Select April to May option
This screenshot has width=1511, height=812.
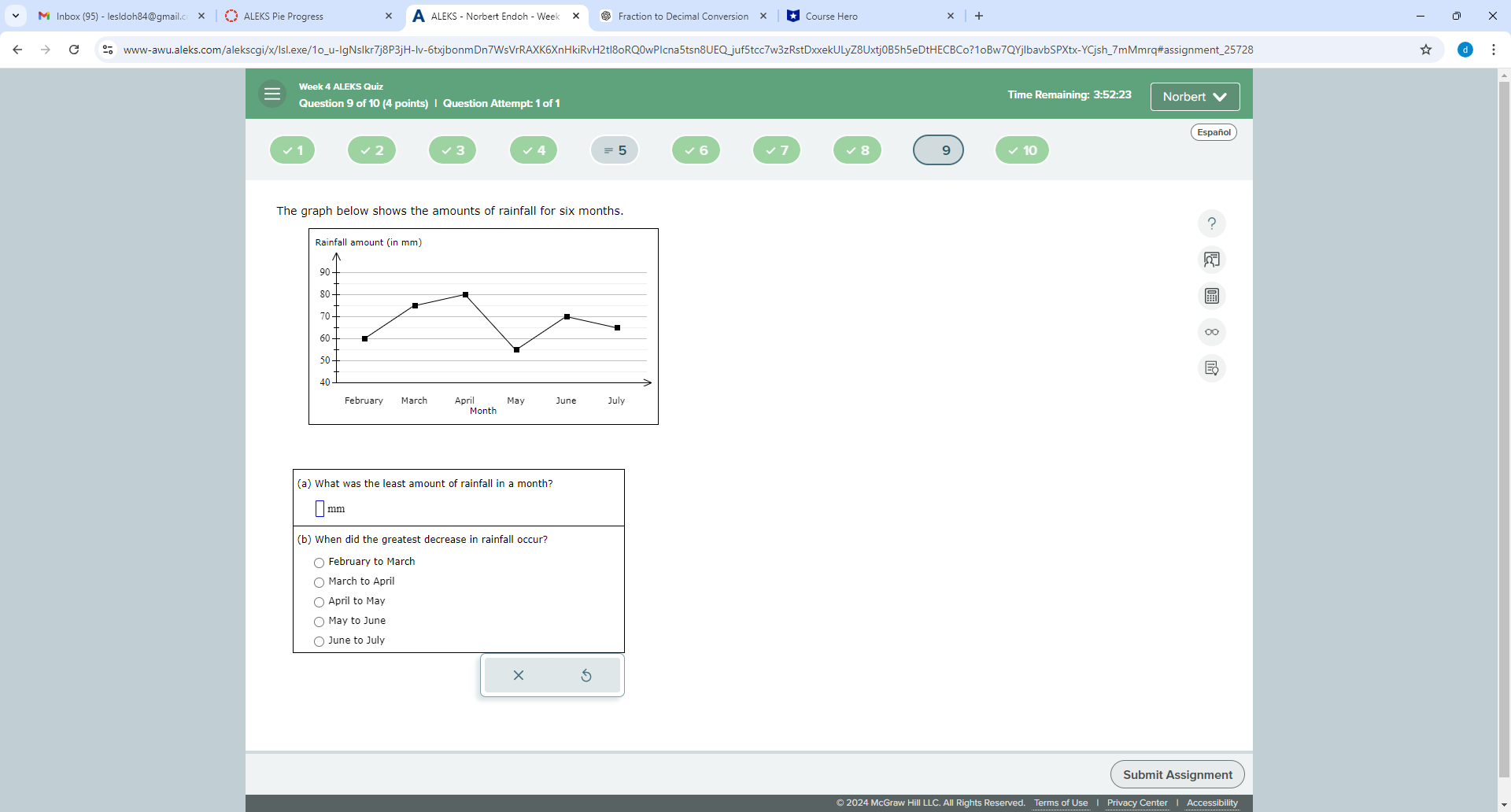pos(319,602)
